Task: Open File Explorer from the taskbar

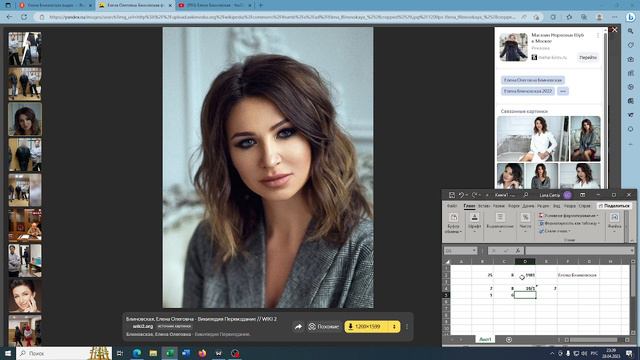Action: click(x=153, y=353)
